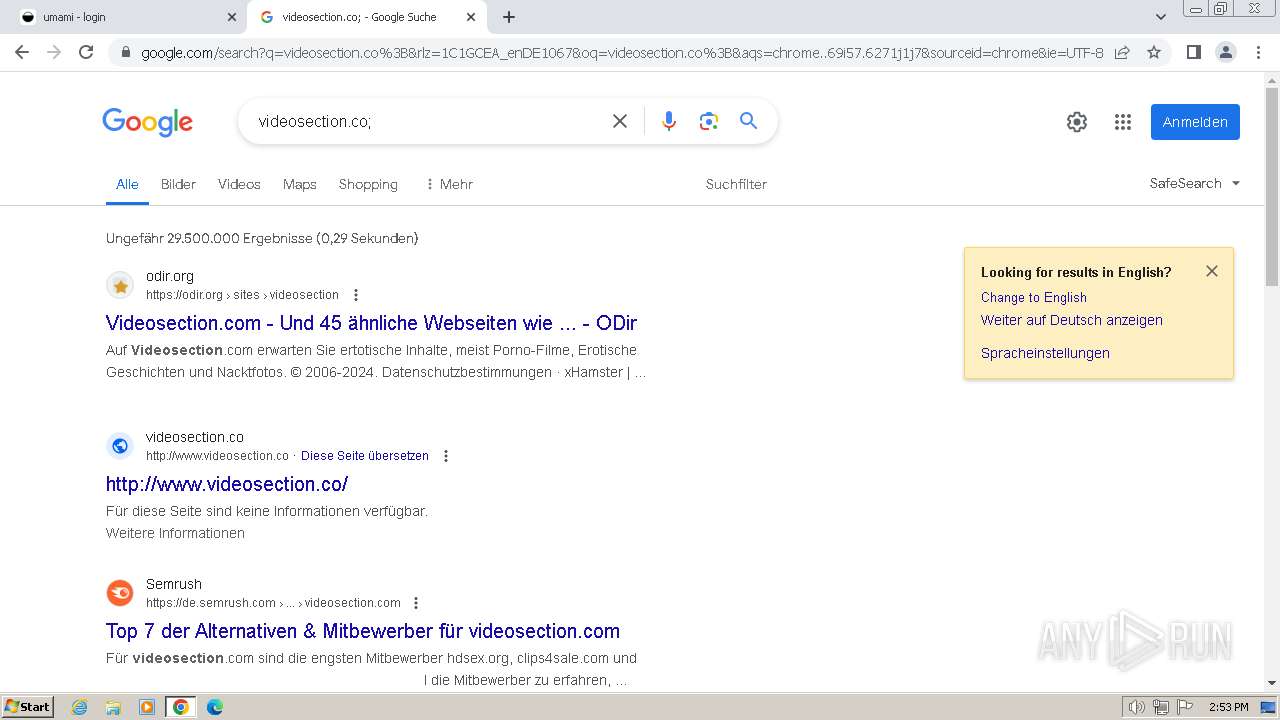1280x720 pixels.
Task: Open new tab with plus button
Action: pyautogui.click(x=509, y=17)
